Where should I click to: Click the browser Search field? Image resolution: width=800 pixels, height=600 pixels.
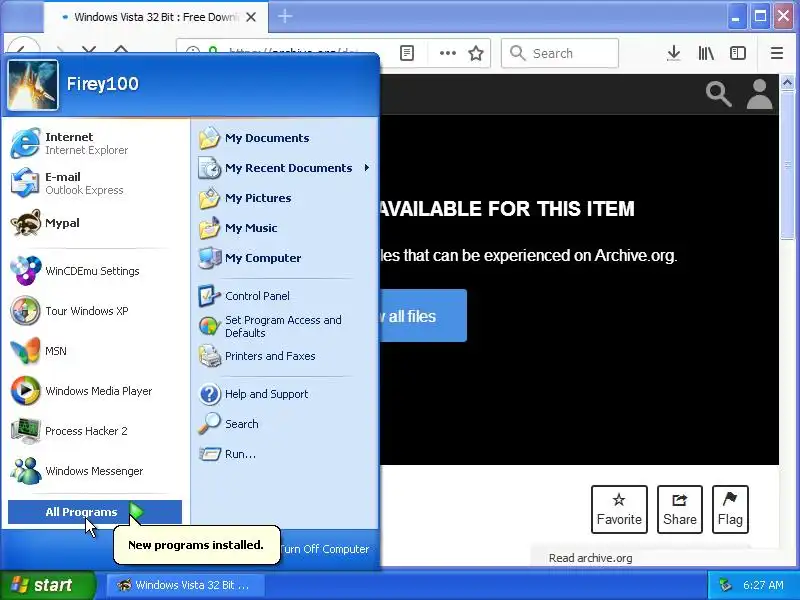(560, 53)
